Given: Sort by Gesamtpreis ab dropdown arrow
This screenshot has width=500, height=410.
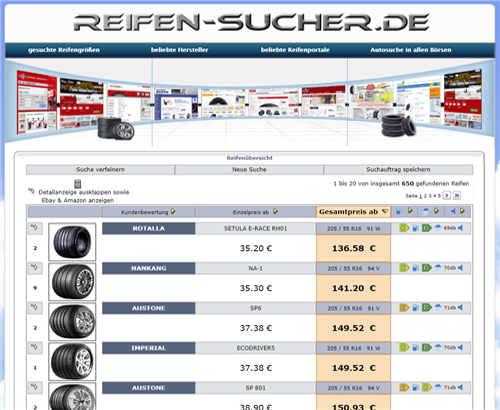Looking at the screenshot, I should click(385, 211).
